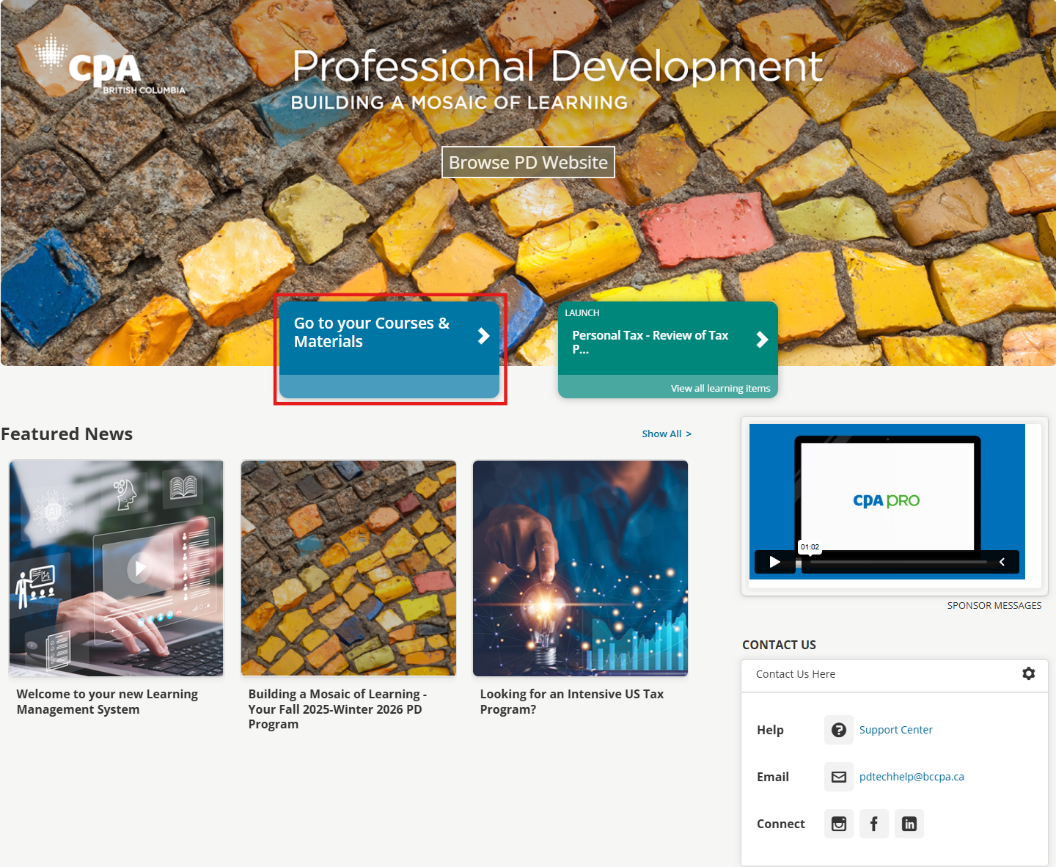Click the pdtechhelp@bccpa.ca email link
This screenshot has width=1056, height=867.
[x=911, y=777]
